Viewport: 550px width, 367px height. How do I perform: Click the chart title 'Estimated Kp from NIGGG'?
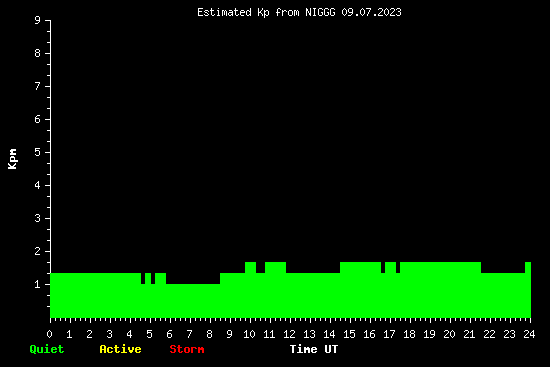click(266, 13)
